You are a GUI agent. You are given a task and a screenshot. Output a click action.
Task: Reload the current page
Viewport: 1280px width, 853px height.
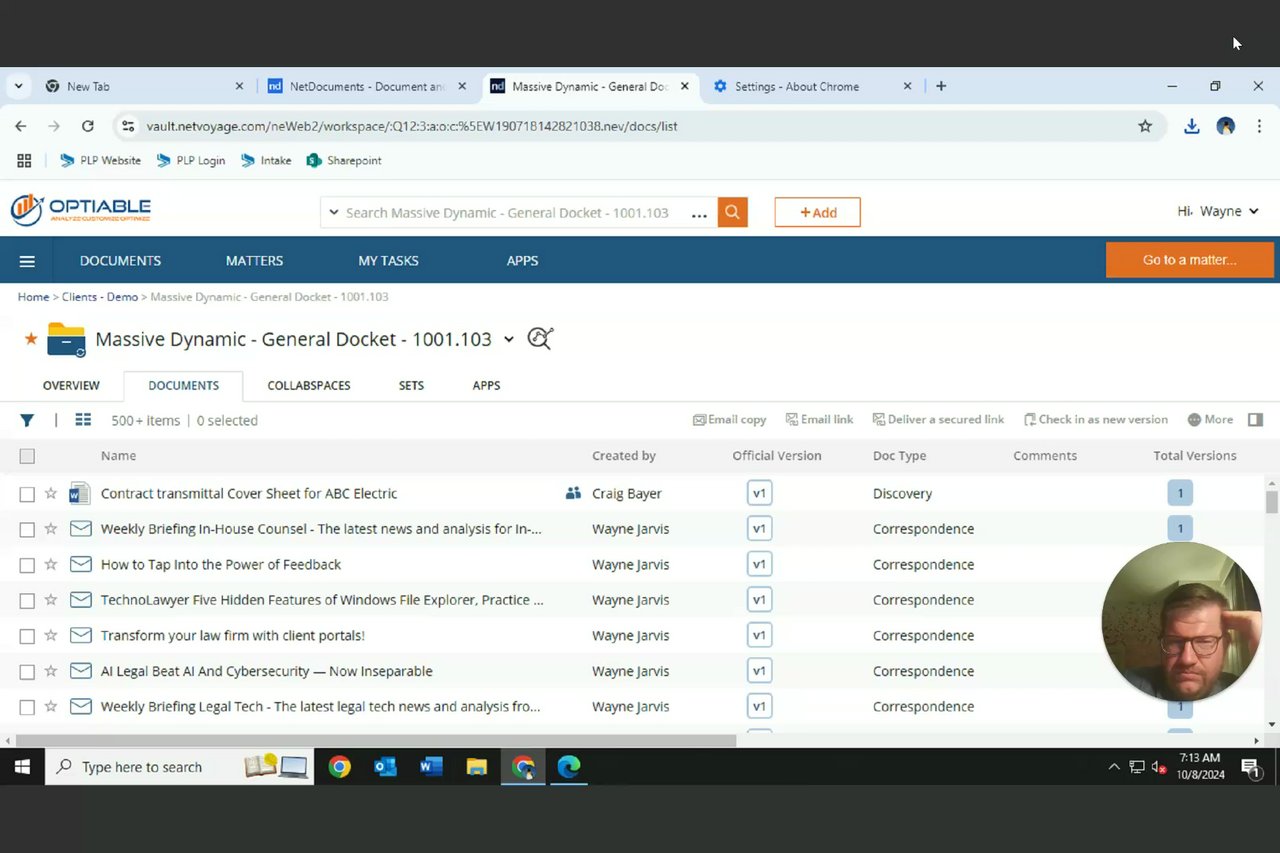tap(88, 126)
